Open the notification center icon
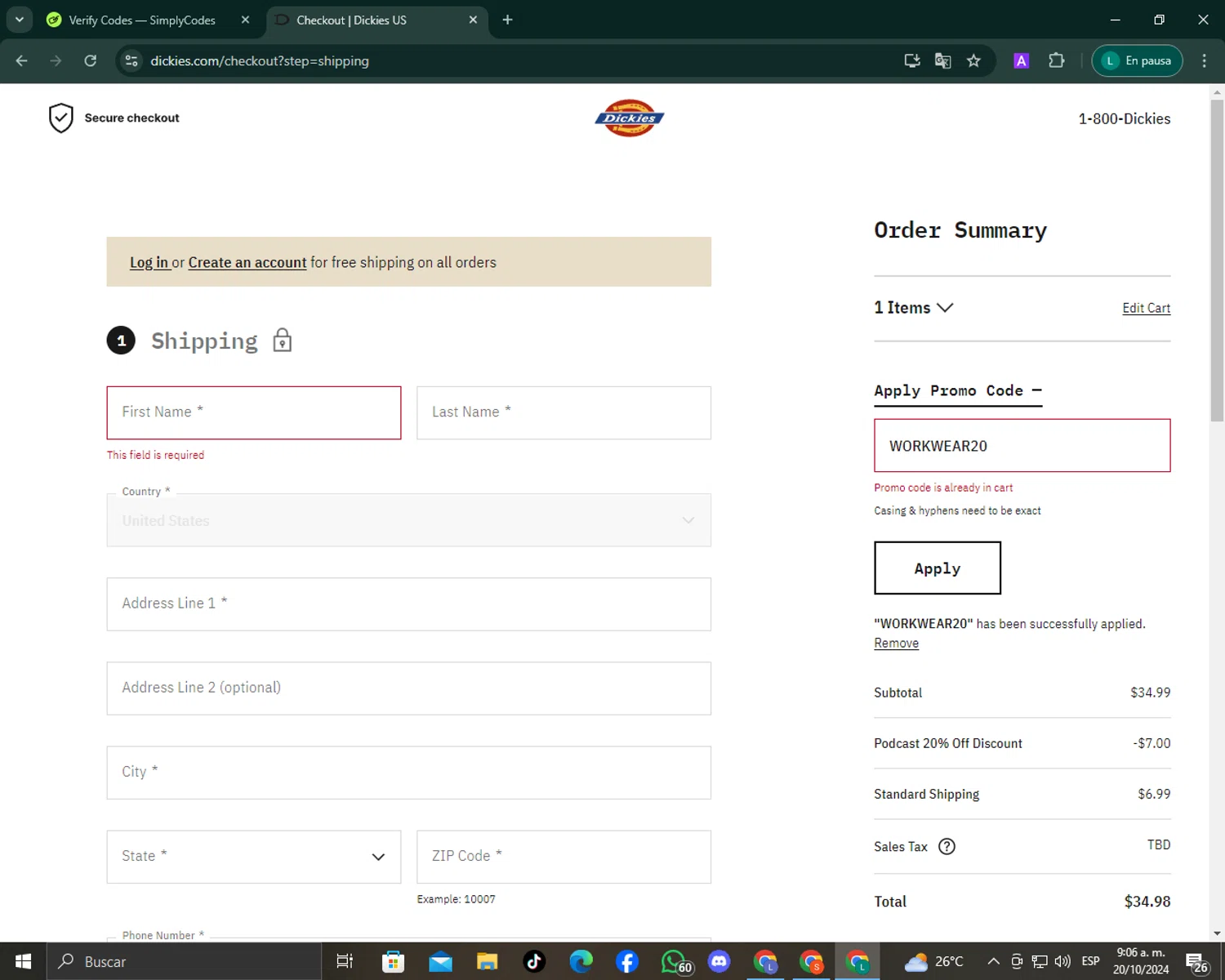The width and height of the screenshot is (1225, 980). (x=1196, y=962)
